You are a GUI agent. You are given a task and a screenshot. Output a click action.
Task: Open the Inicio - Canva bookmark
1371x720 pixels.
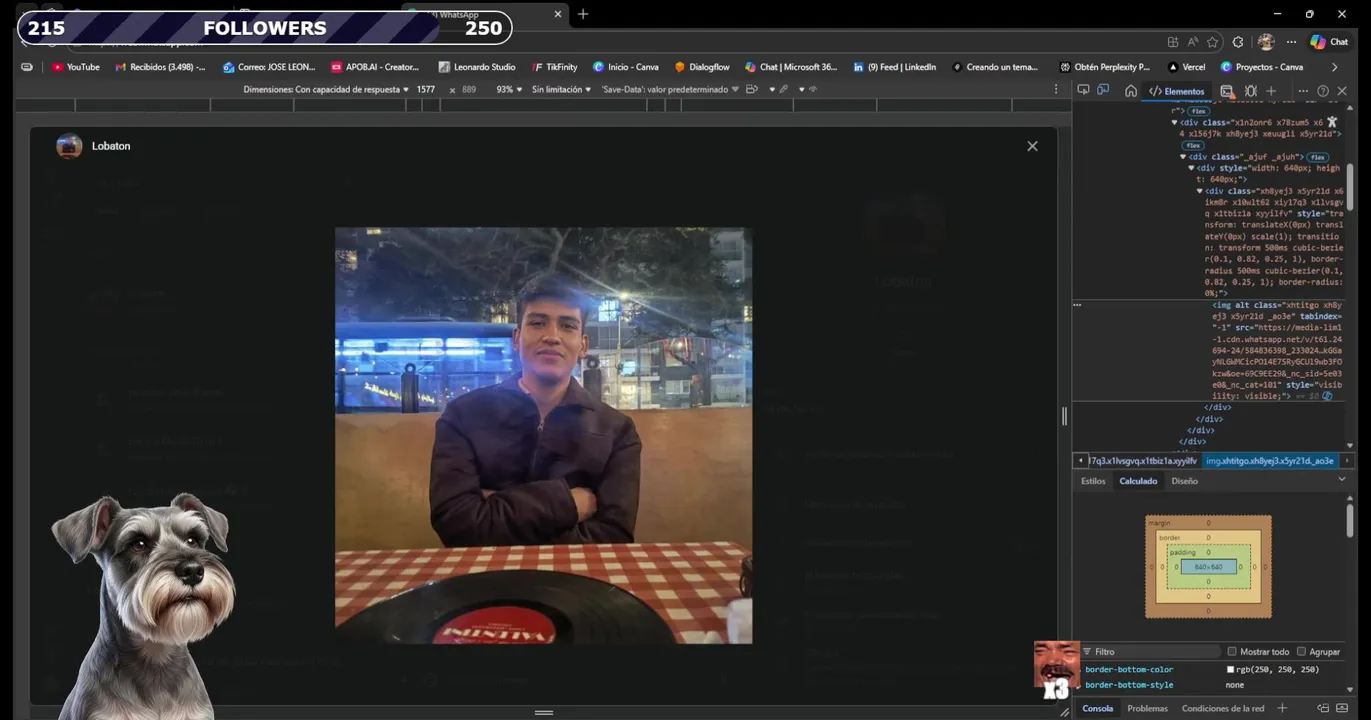(626, 67)
